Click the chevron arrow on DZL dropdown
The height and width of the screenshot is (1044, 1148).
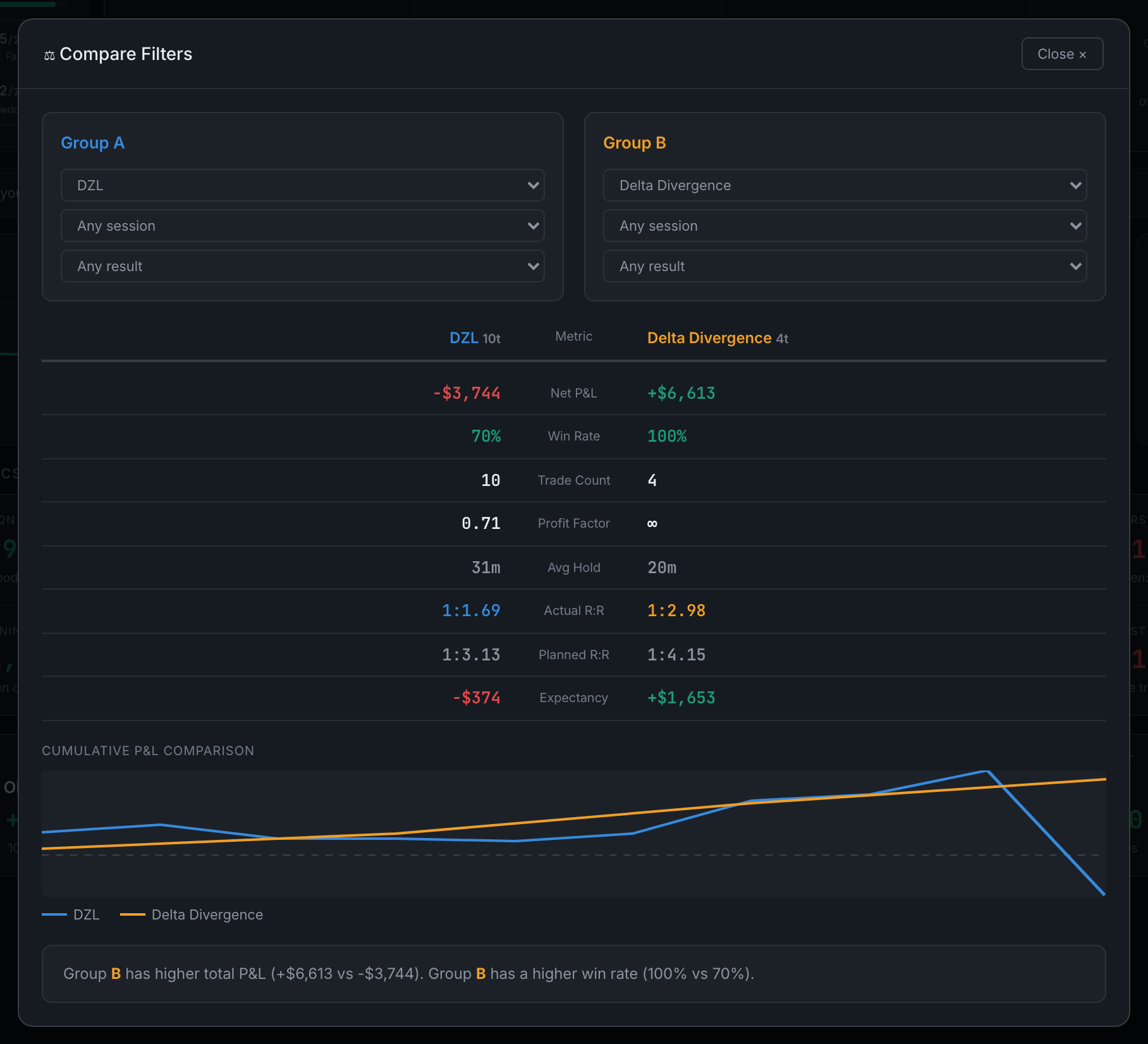[x=533, y=185]
